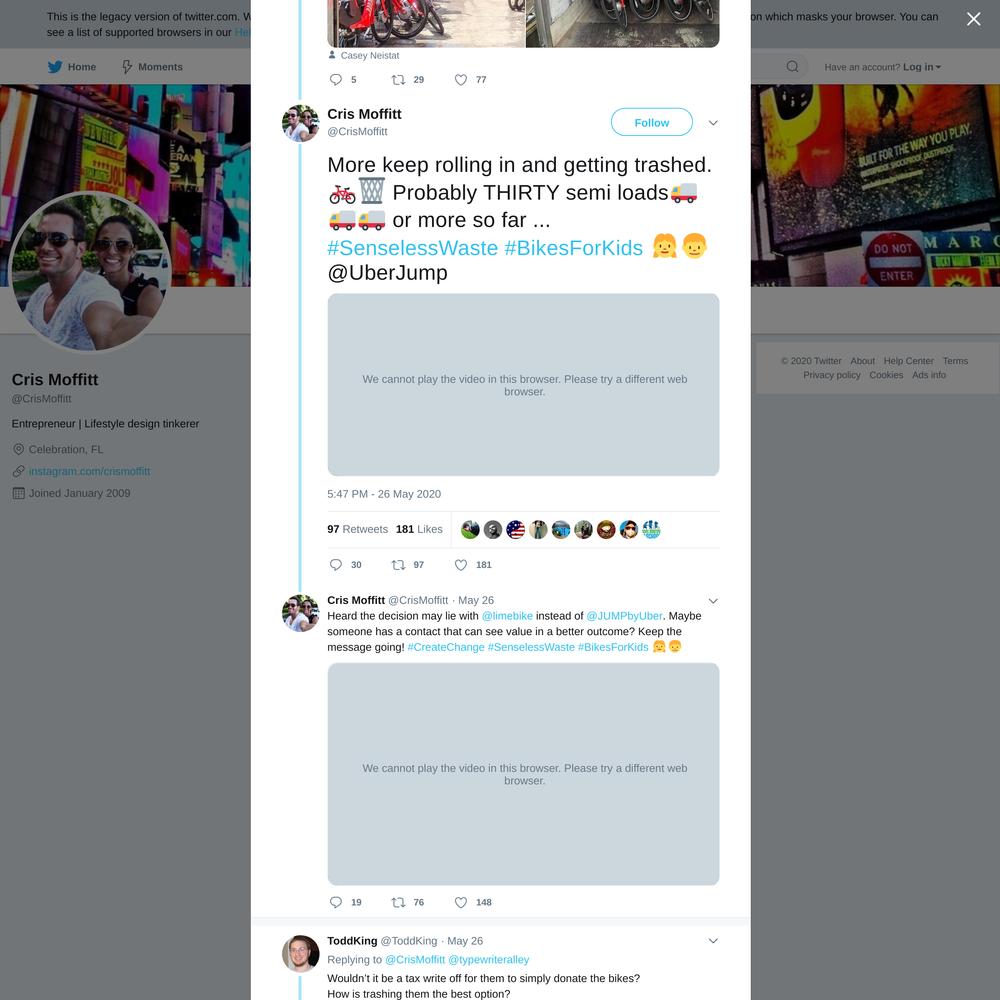The width and height of the screenshot is (1000, 1000).
Task: Open Cris Moffitt's avatar on the main tweet
Action: [x=300, y=123]
